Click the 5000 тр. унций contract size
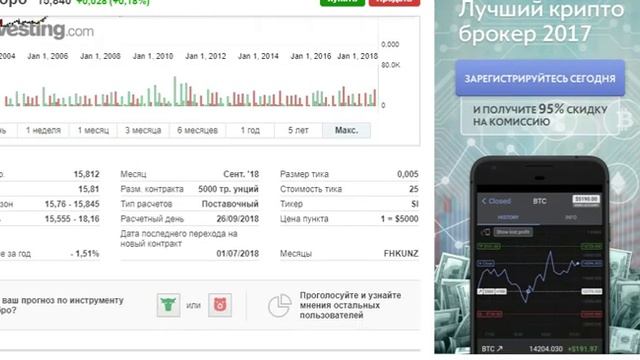 pos(228,189)
